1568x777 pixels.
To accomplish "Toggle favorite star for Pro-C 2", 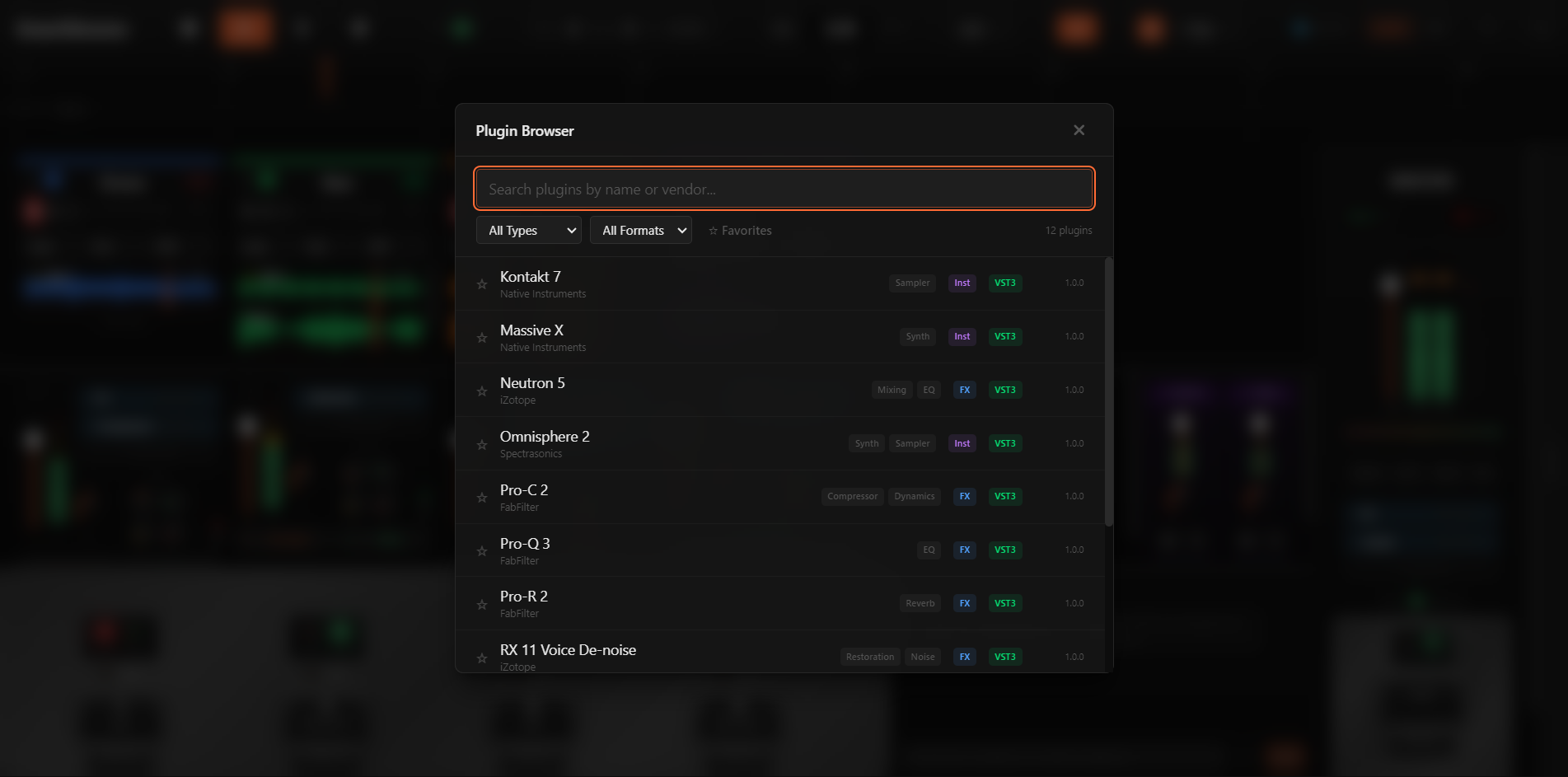I will (x=482, y=498).
